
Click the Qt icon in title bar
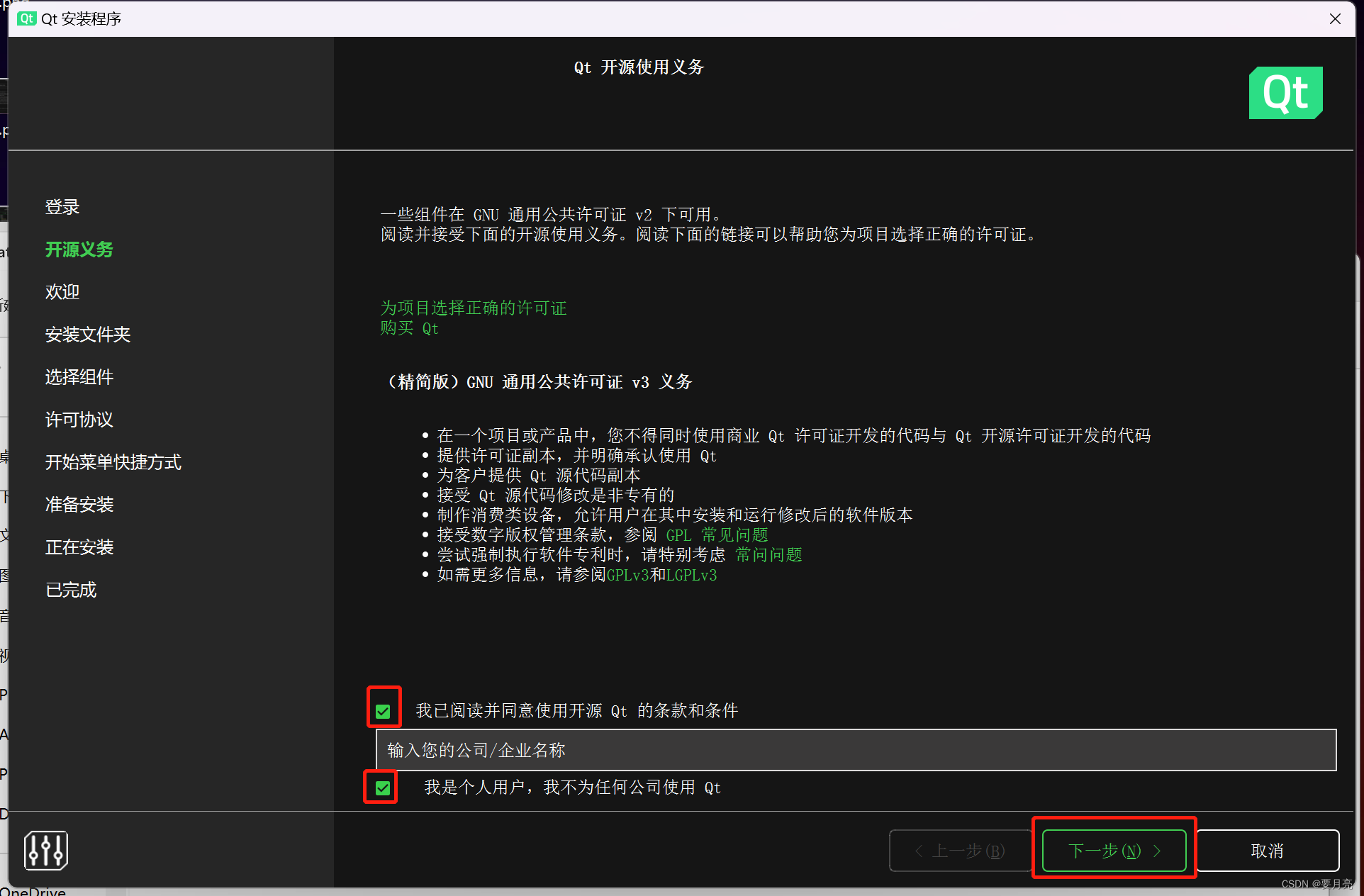27,18
